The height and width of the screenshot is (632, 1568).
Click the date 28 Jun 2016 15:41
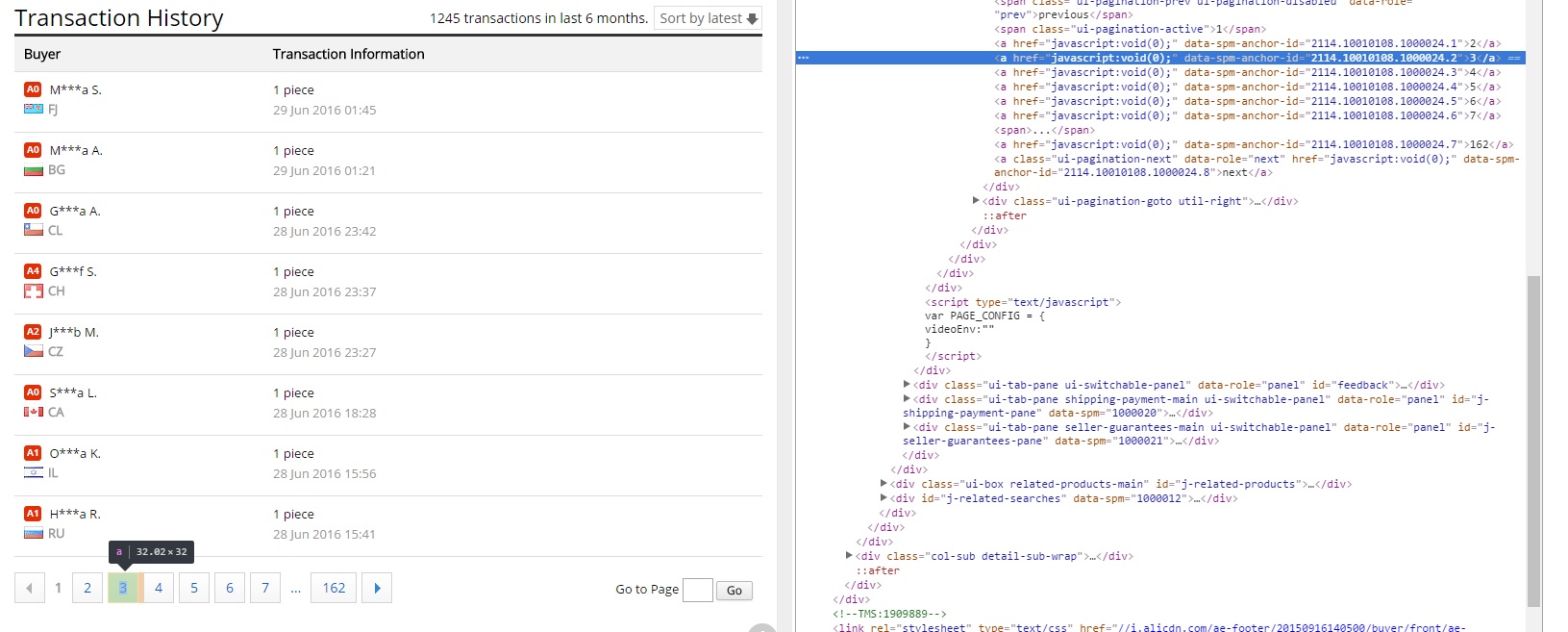(x=325, y=534)
